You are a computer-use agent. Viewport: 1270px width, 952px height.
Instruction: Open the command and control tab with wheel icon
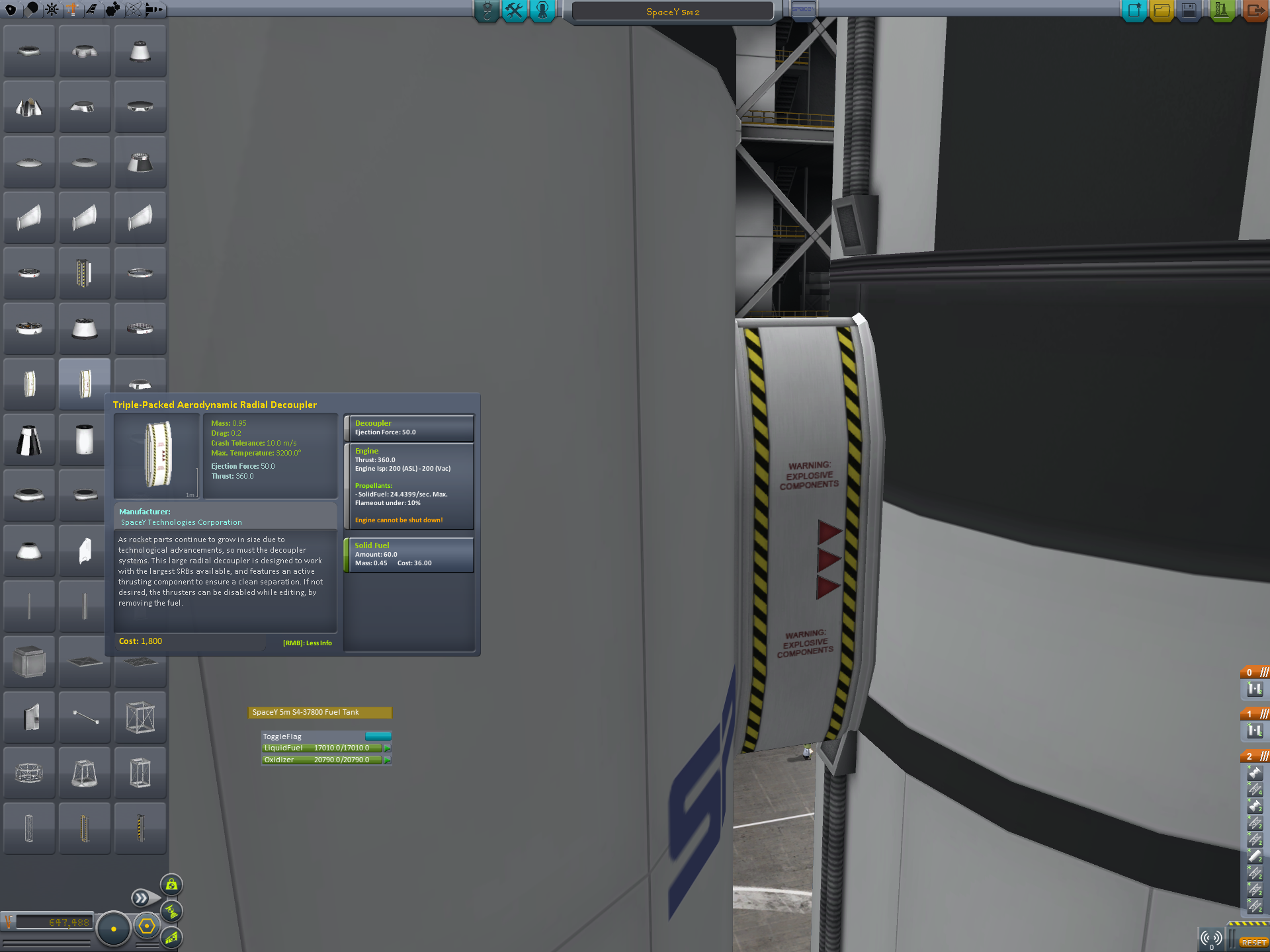coord(52,9)
